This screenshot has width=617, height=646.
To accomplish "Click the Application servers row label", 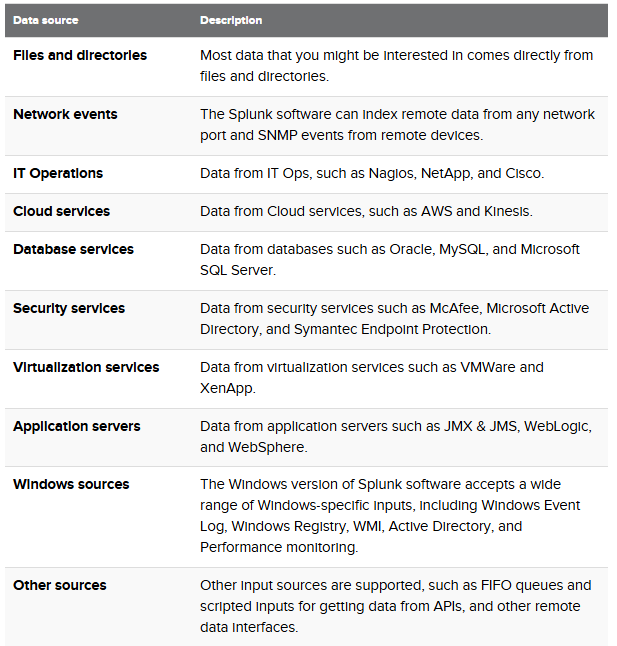I will coord(77,426).
